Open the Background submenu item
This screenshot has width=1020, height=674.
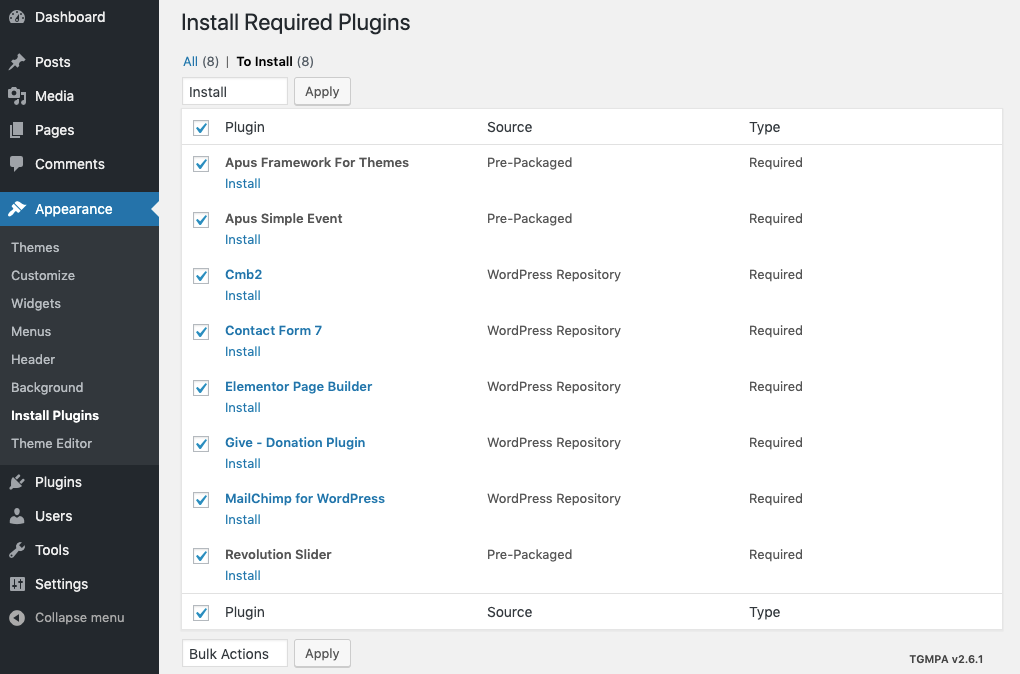[x=47, y=387]
